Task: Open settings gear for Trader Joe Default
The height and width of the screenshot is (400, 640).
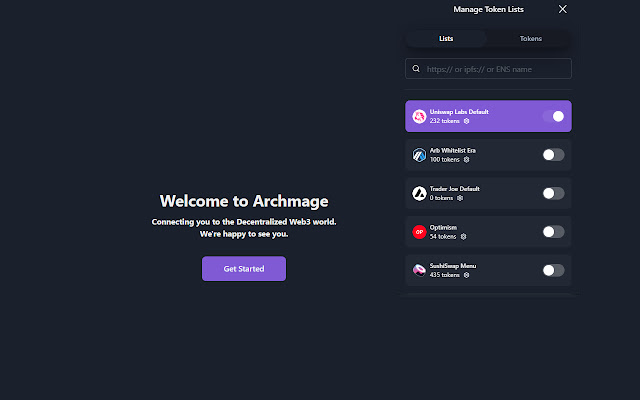Action: (460, 198)
